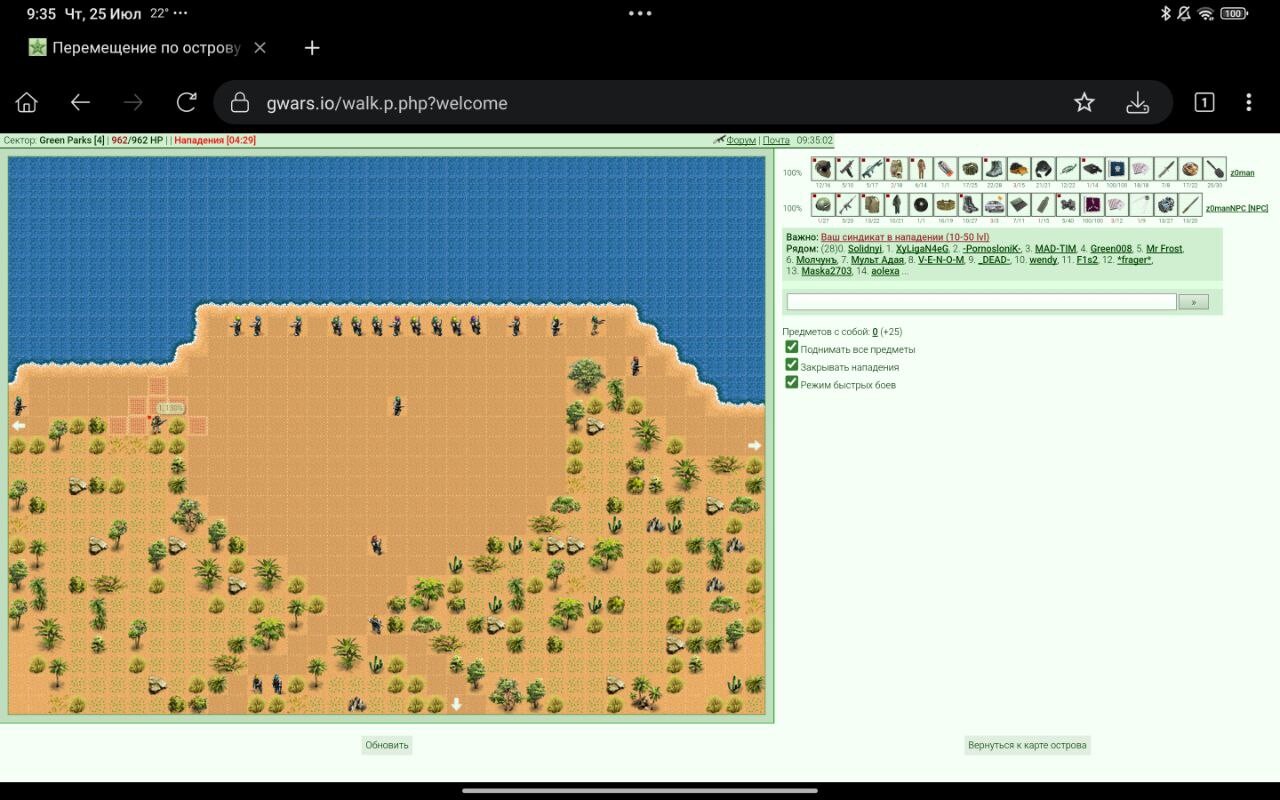Viewport: 1280px width, 800px height.
Task: Toggle 'Поднимать все предметы' checkbox
Action: [792, 347]
